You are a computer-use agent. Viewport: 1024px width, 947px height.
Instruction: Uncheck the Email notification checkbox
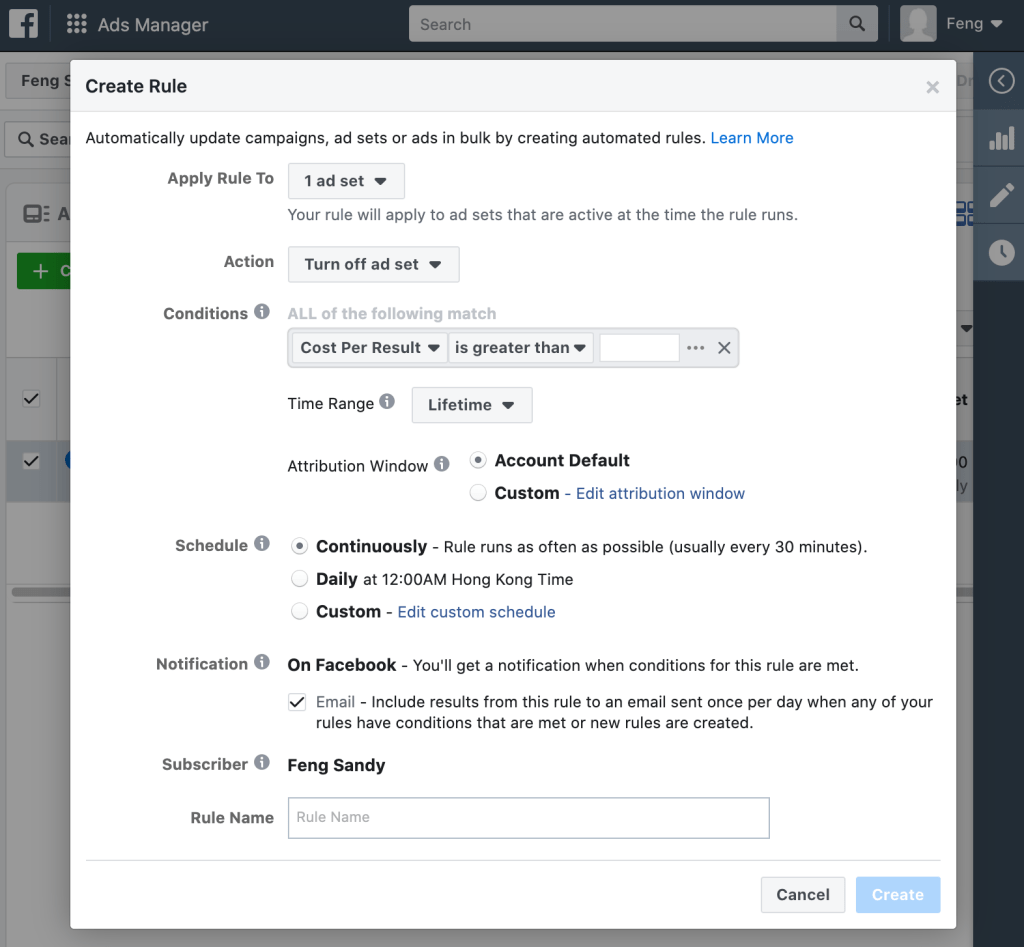297,702
